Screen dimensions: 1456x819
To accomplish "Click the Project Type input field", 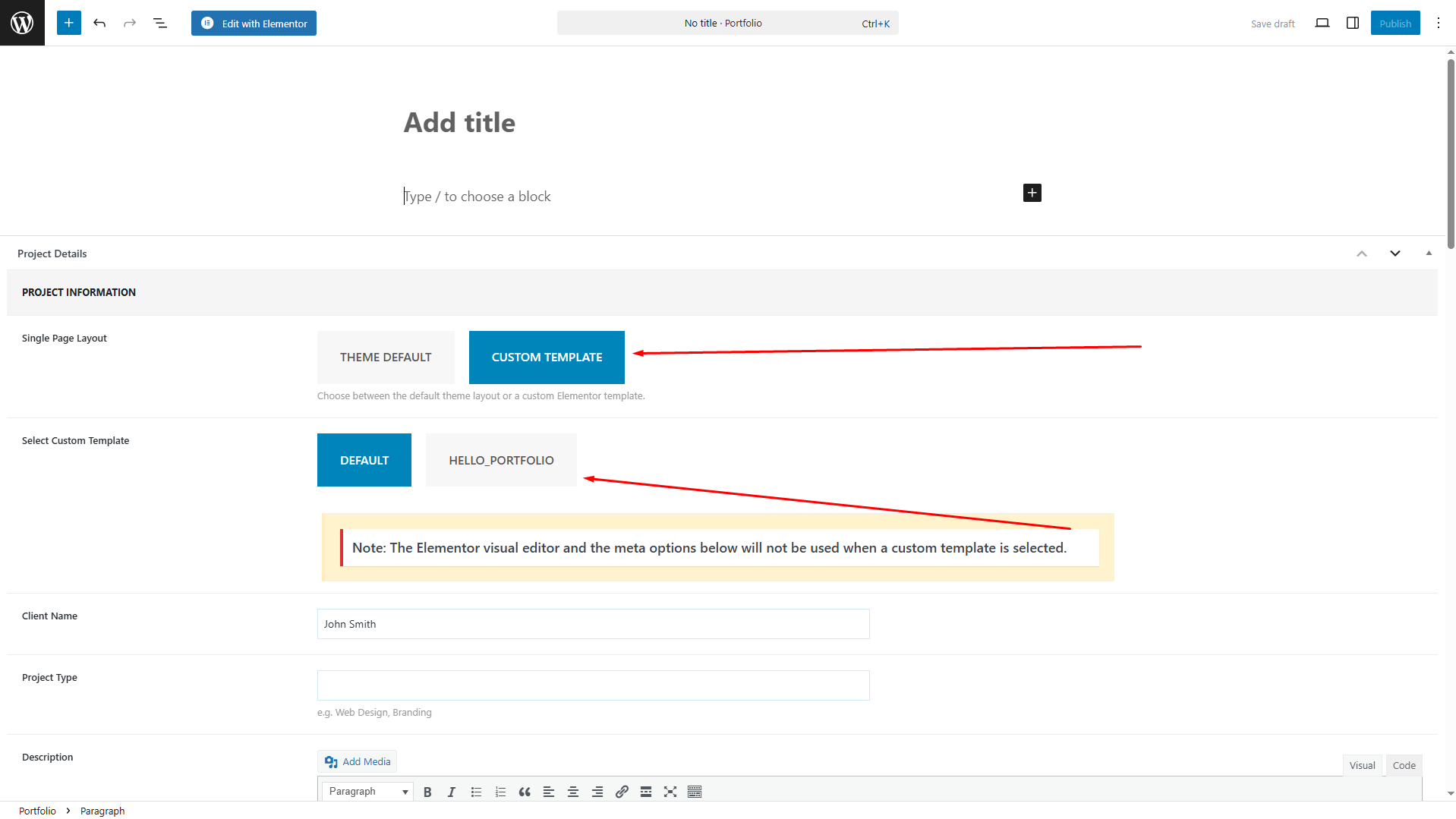I will click(593, 685).
